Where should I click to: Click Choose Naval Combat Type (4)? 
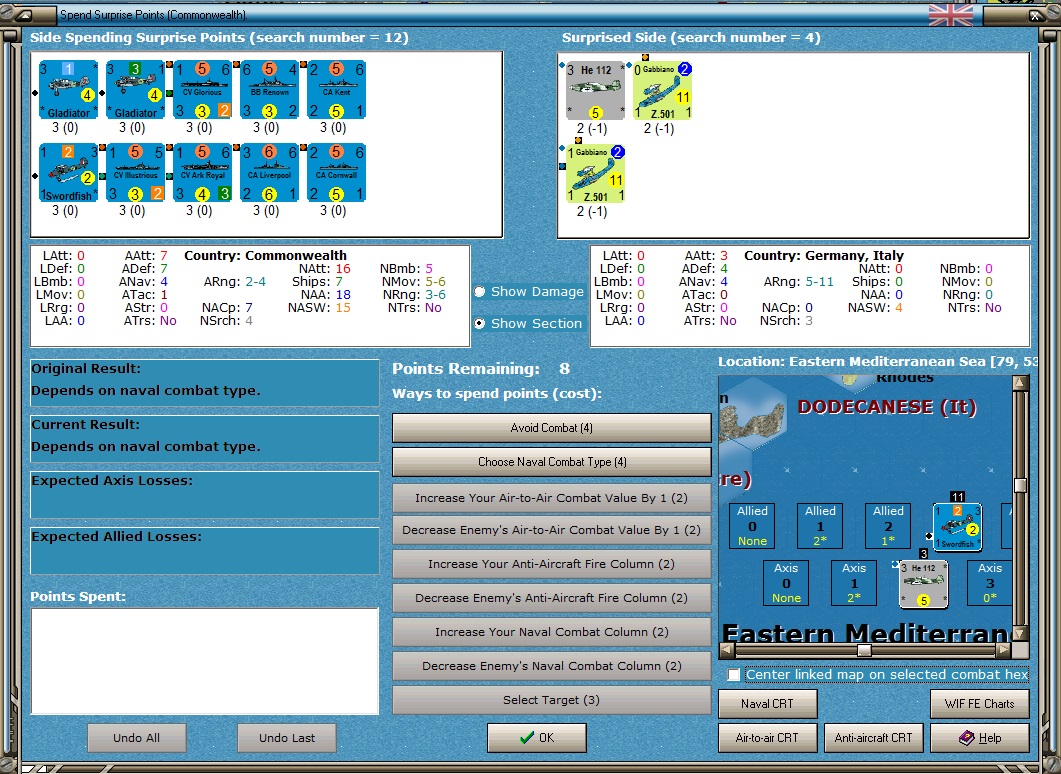pos(551,462)
